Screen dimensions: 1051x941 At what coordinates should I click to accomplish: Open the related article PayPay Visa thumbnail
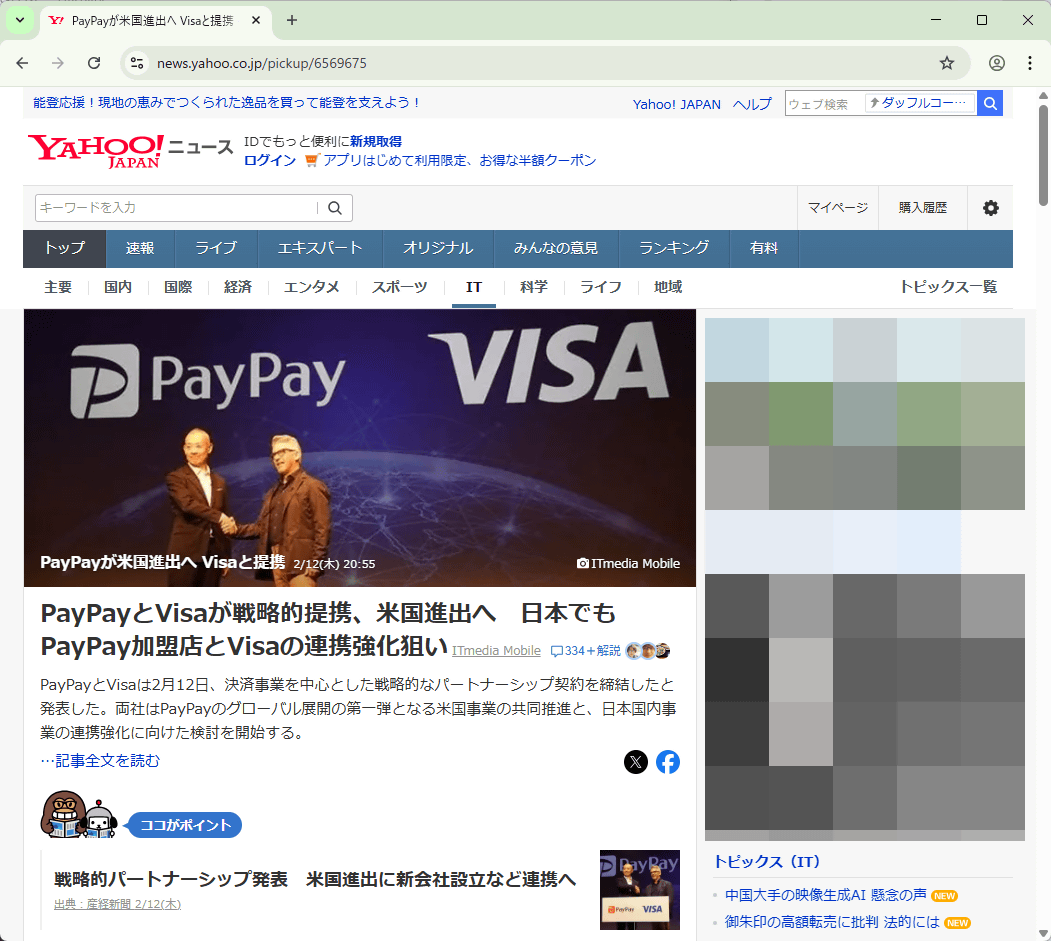tap(639, 889)
